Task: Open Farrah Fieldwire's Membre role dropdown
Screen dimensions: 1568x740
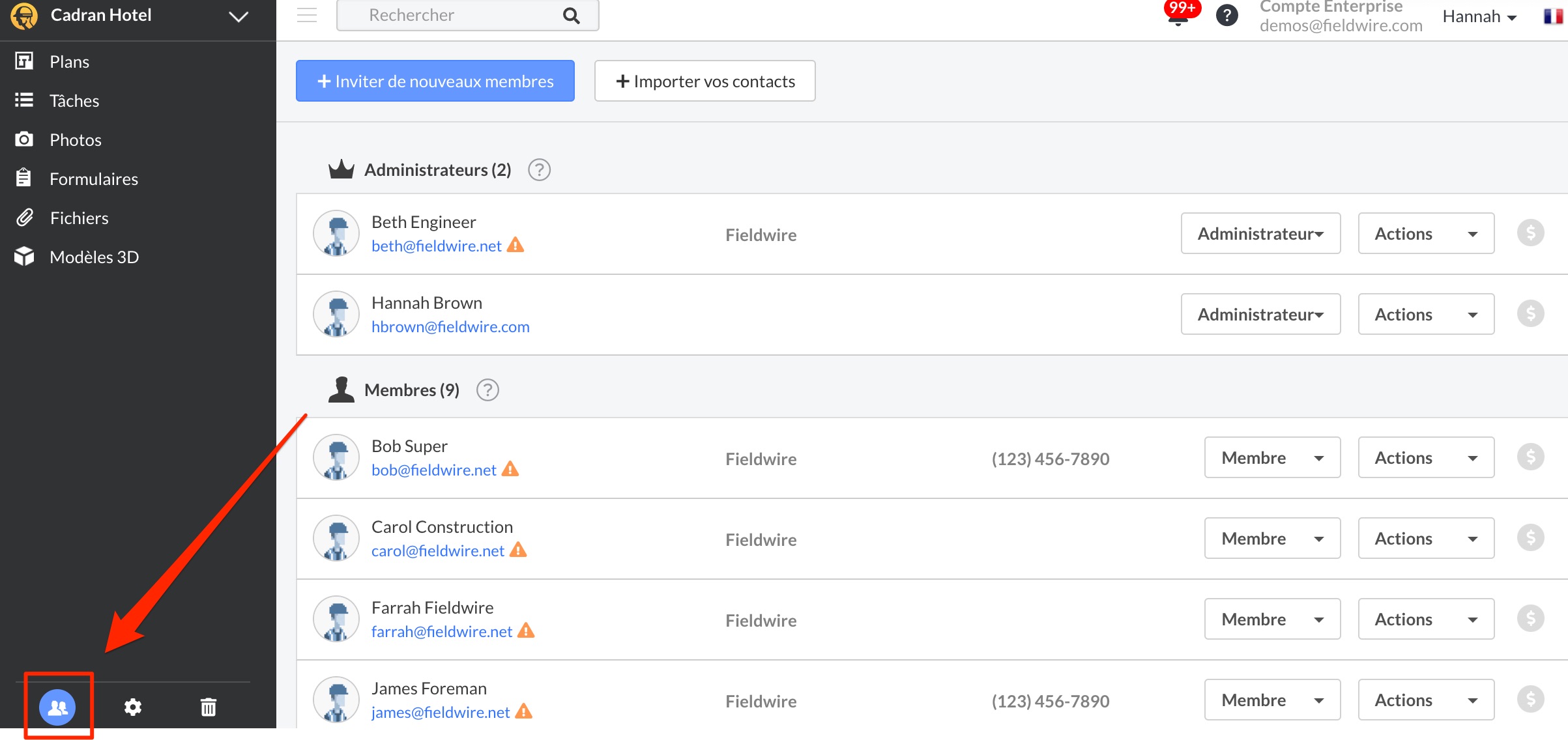Action: [x=1272, y=619]
